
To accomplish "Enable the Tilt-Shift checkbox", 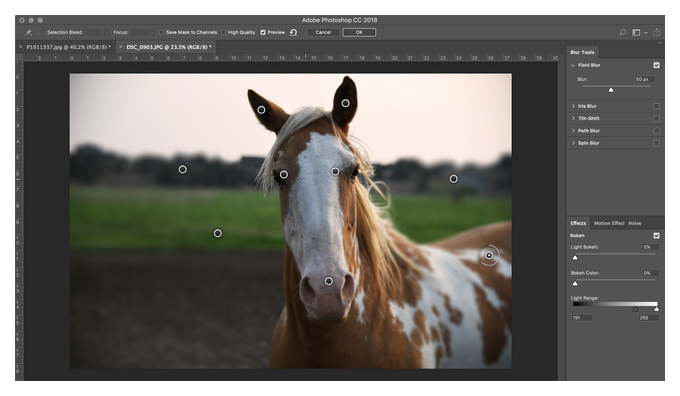I will click(x=657, y=118).
